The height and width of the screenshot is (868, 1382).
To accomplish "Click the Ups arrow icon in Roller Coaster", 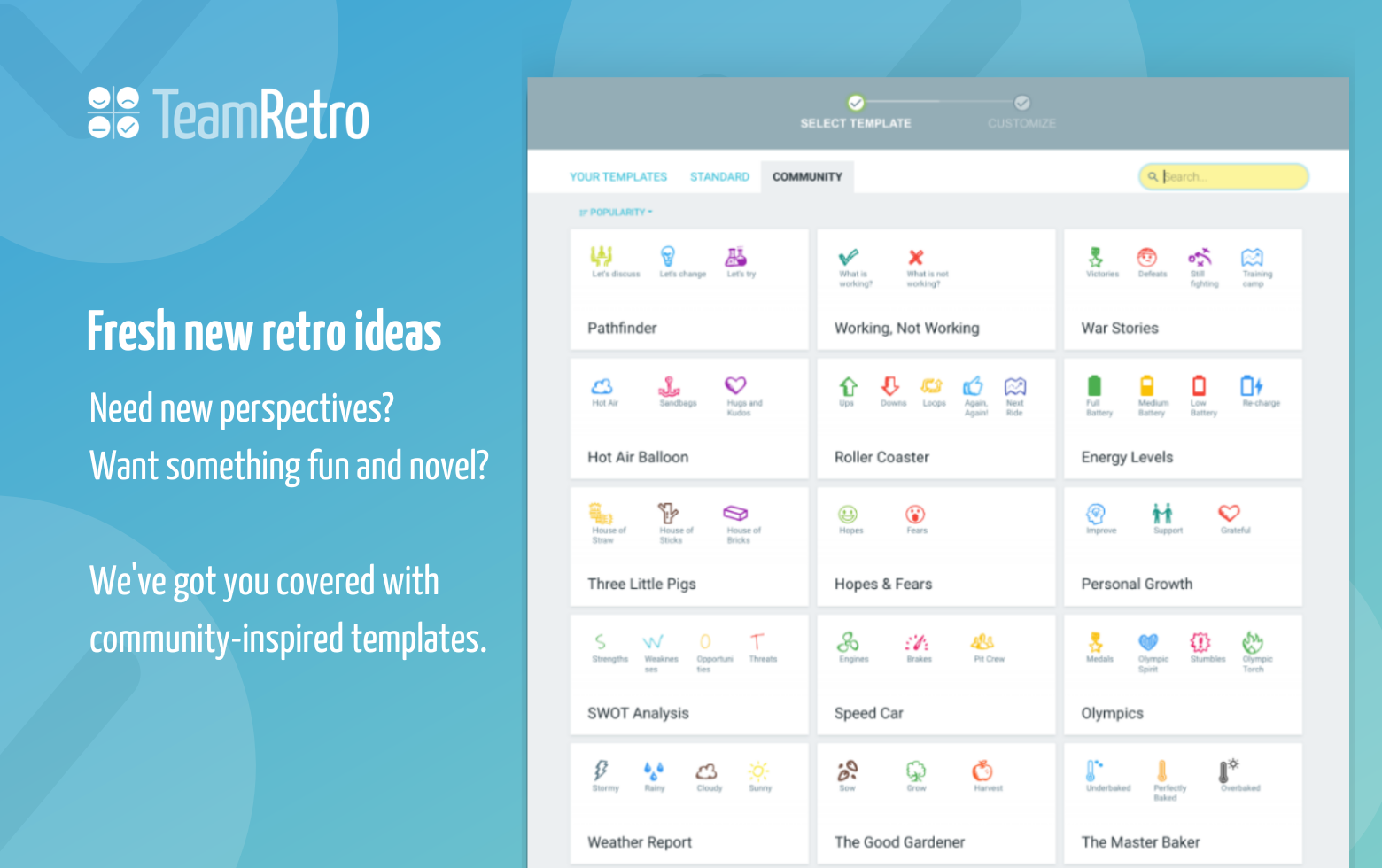I will [x=849, y=386].
